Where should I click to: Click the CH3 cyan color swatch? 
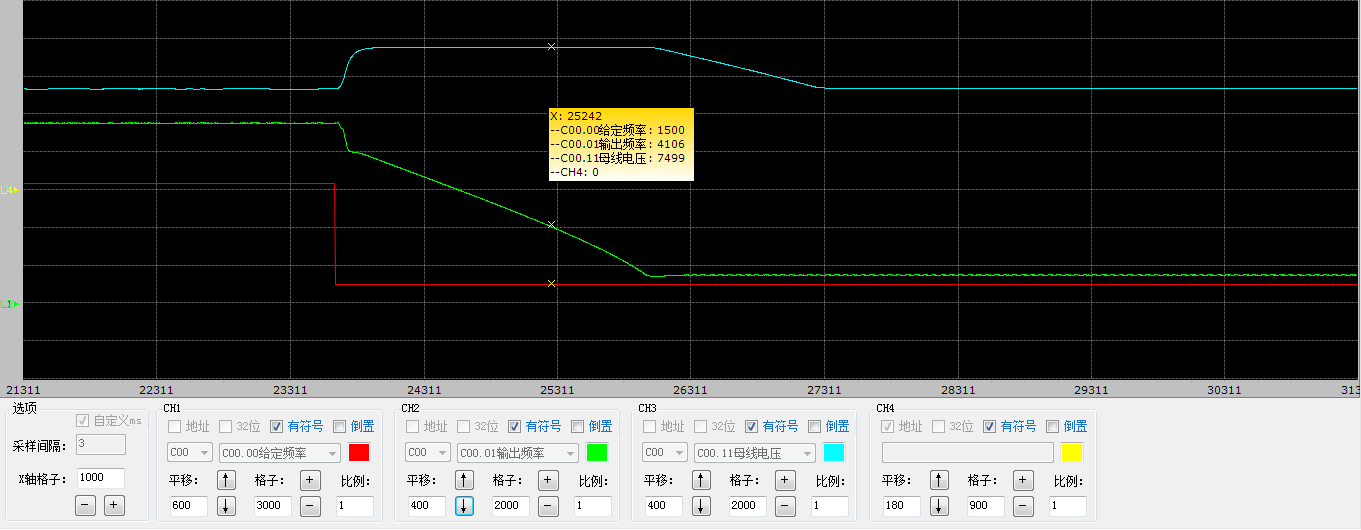(x=834, y=453)
